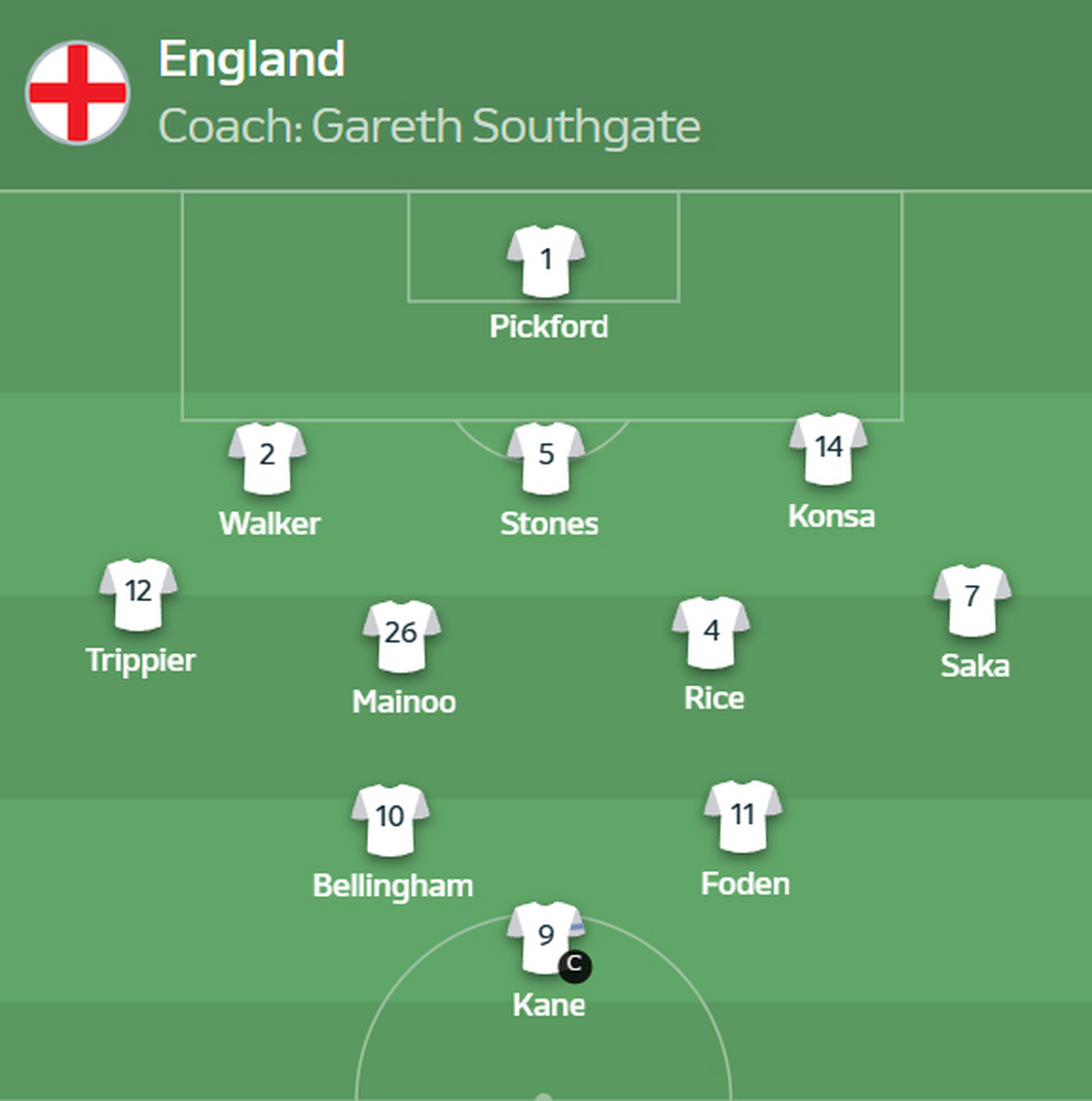Select Rice's number 4 shirt icon
The image size is (1092, 1101).
(x=711, y=633)
